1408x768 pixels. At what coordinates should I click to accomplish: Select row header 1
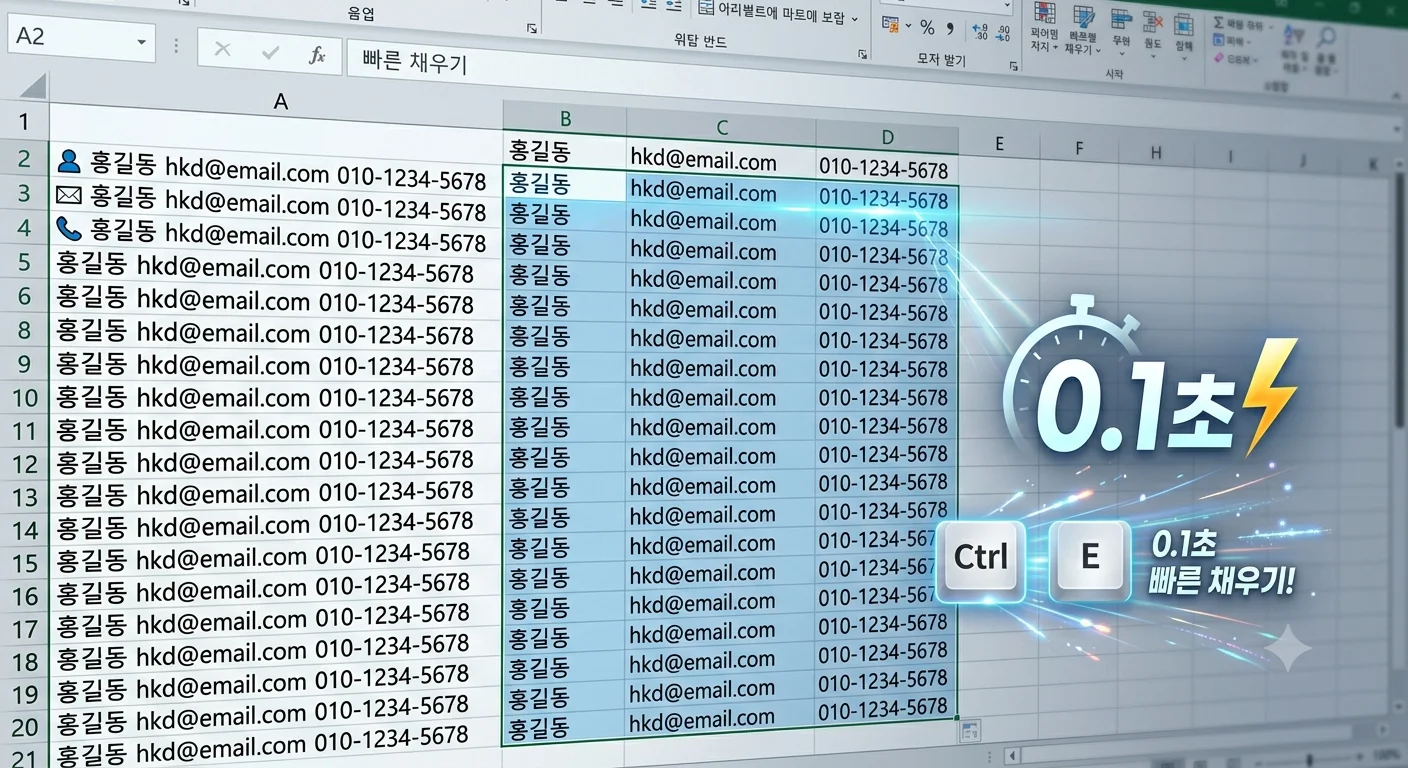point(25,123)
